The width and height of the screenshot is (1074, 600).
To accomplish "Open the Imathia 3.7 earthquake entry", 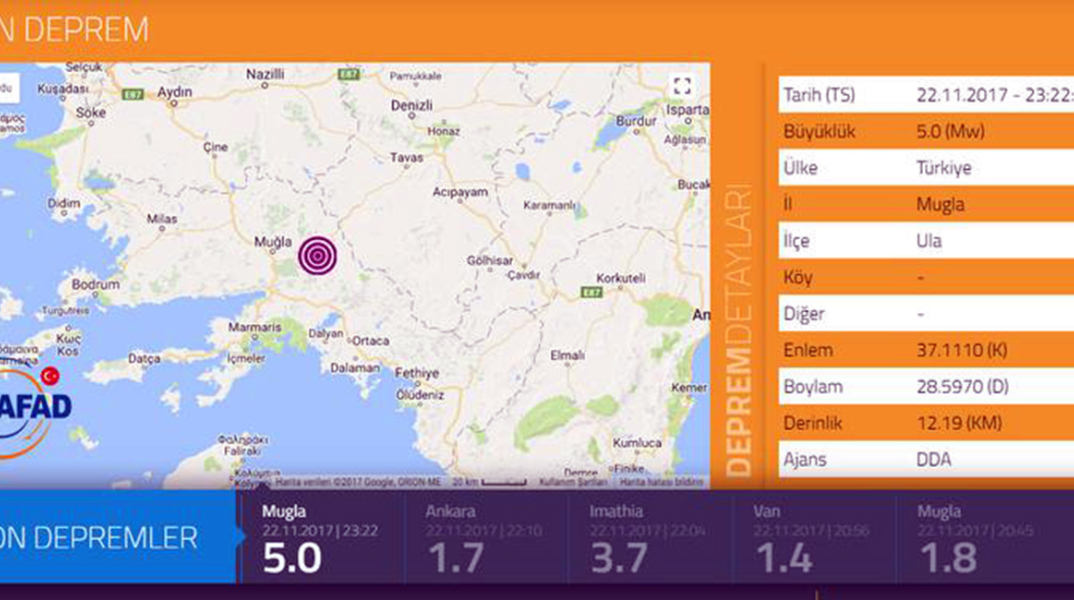I will click(650, 537).
